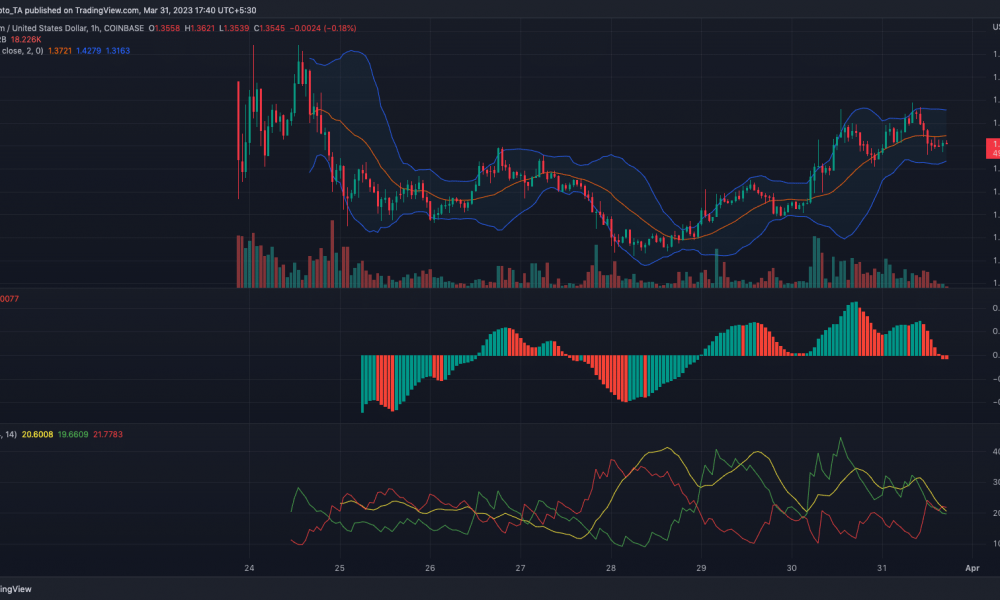Click the red −DI value 21.7783
The image size is (1000, 600).
coord(108,434)
